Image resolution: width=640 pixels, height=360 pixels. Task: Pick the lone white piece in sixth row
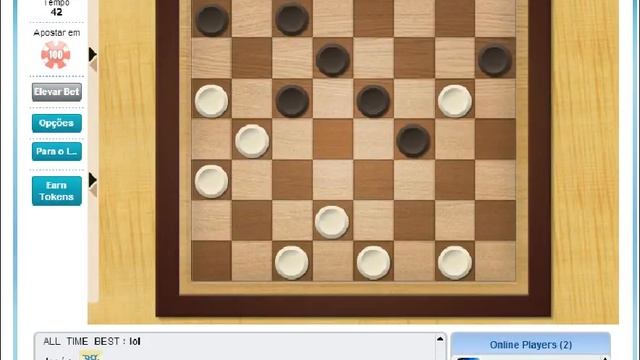click(x=332, y=222)
